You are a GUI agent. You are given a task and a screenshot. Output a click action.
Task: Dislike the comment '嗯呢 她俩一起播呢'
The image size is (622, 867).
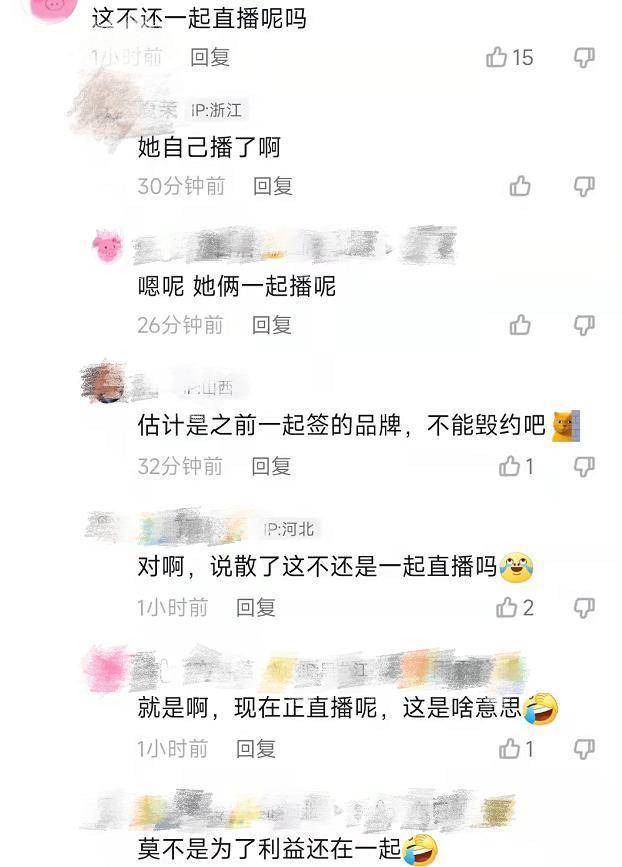tap(584, 325)
